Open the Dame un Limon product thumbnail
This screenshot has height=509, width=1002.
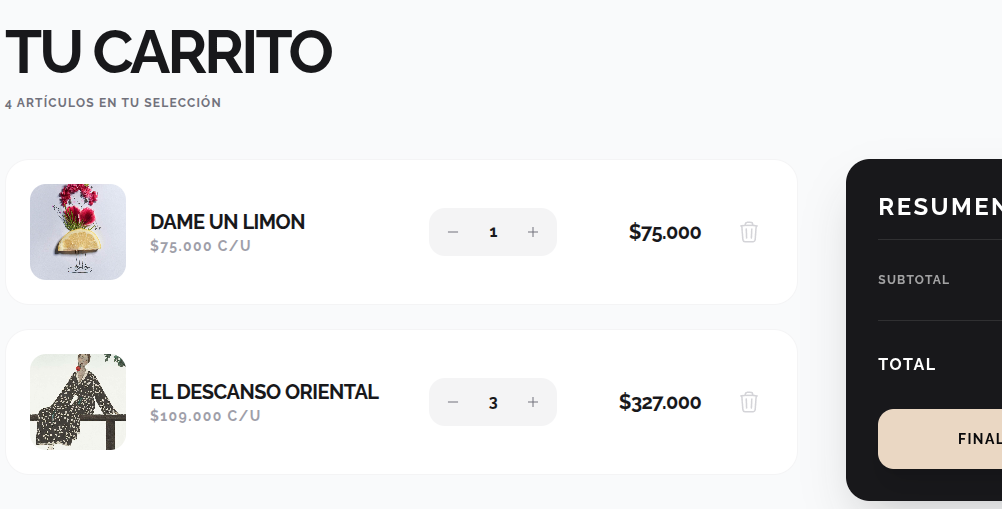point(78,232)
